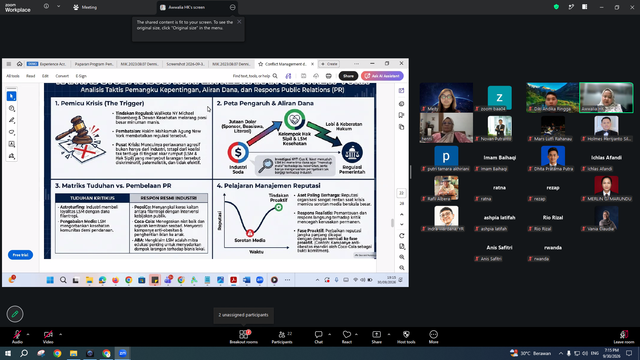
Task: Click the page down arrow in Acrobat
Action: 402,224
